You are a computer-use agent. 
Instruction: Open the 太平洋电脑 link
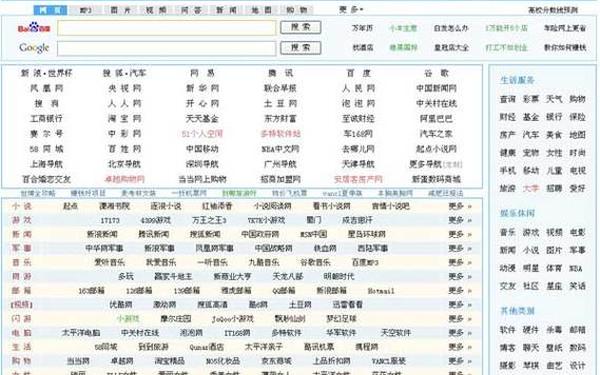[81, 333]
